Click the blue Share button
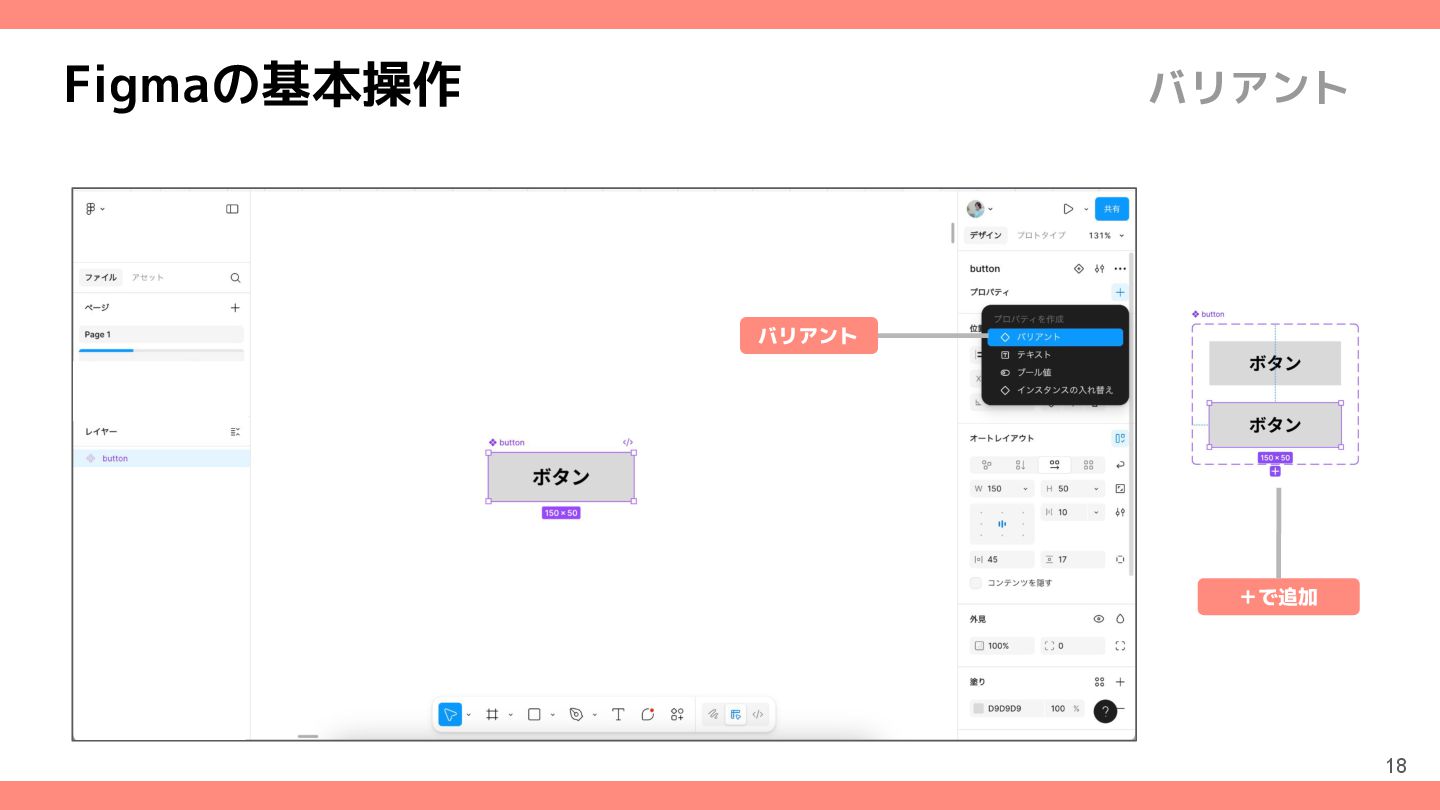Image resolution: width=1440 pixels, height=810 pixels. coord(1112,209)
